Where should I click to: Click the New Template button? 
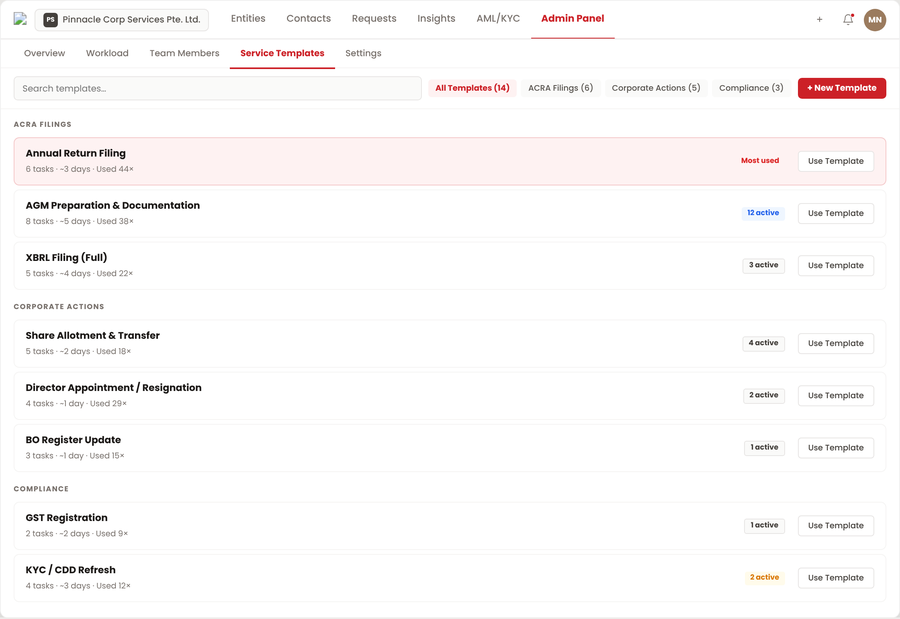[x=841, y=88]
